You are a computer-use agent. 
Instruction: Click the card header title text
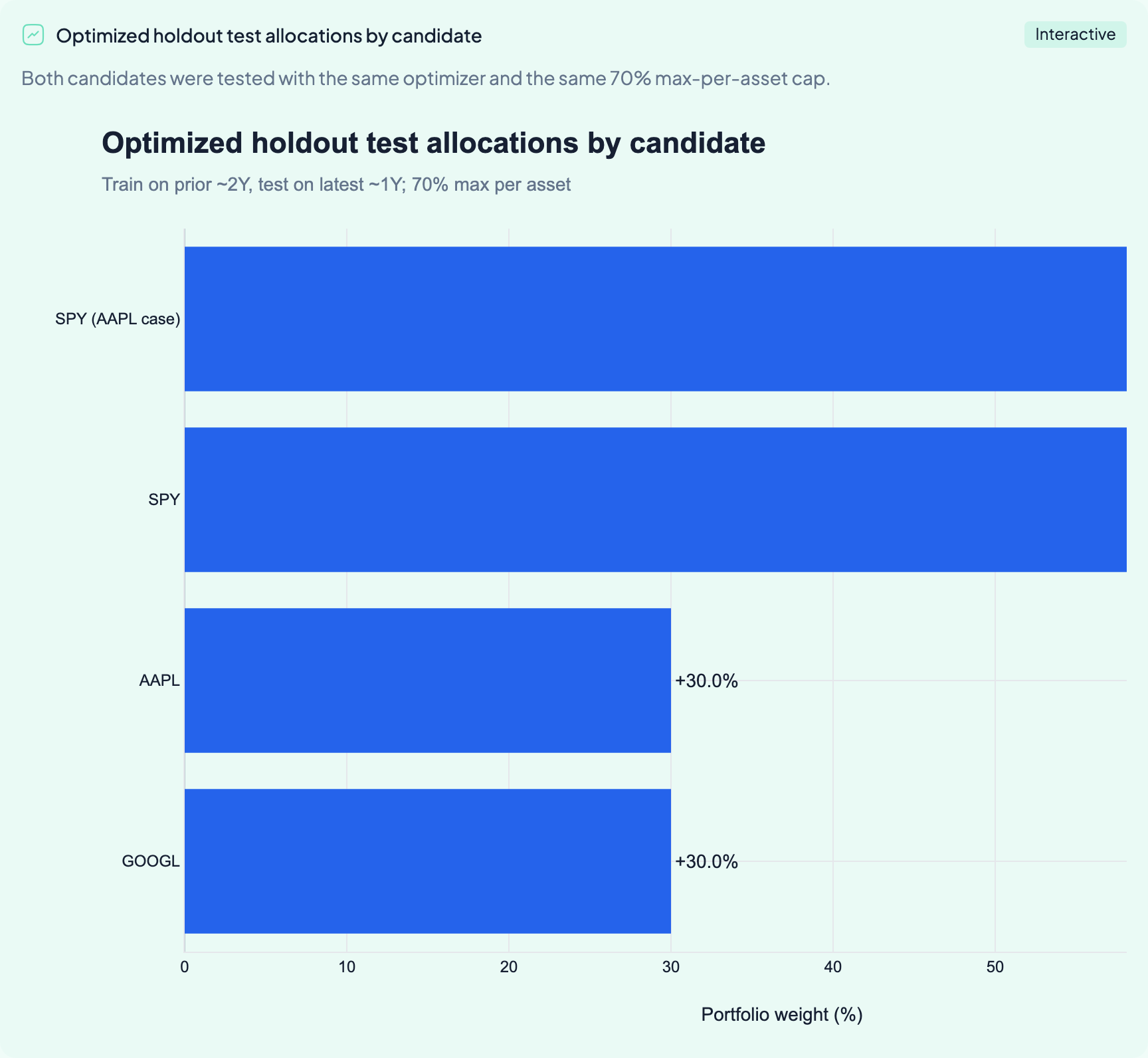(x=269, y=35)
